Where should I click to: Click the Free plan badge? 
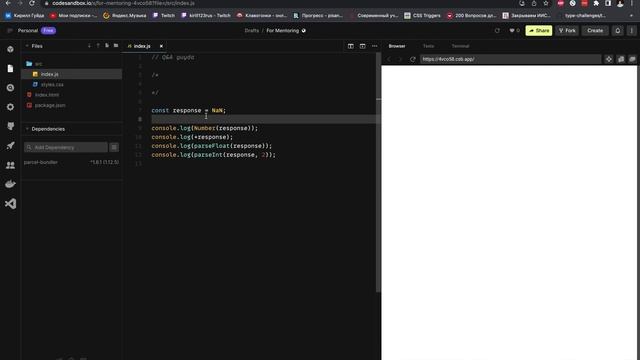48,31
